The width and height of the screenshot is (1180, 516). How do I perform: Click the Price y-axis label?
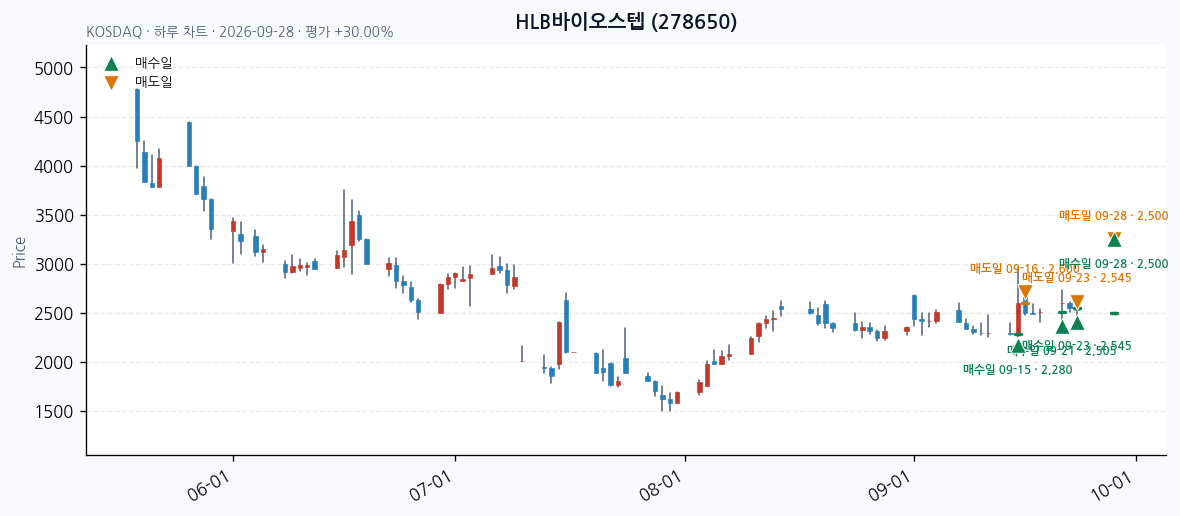[x=20, y=252]
